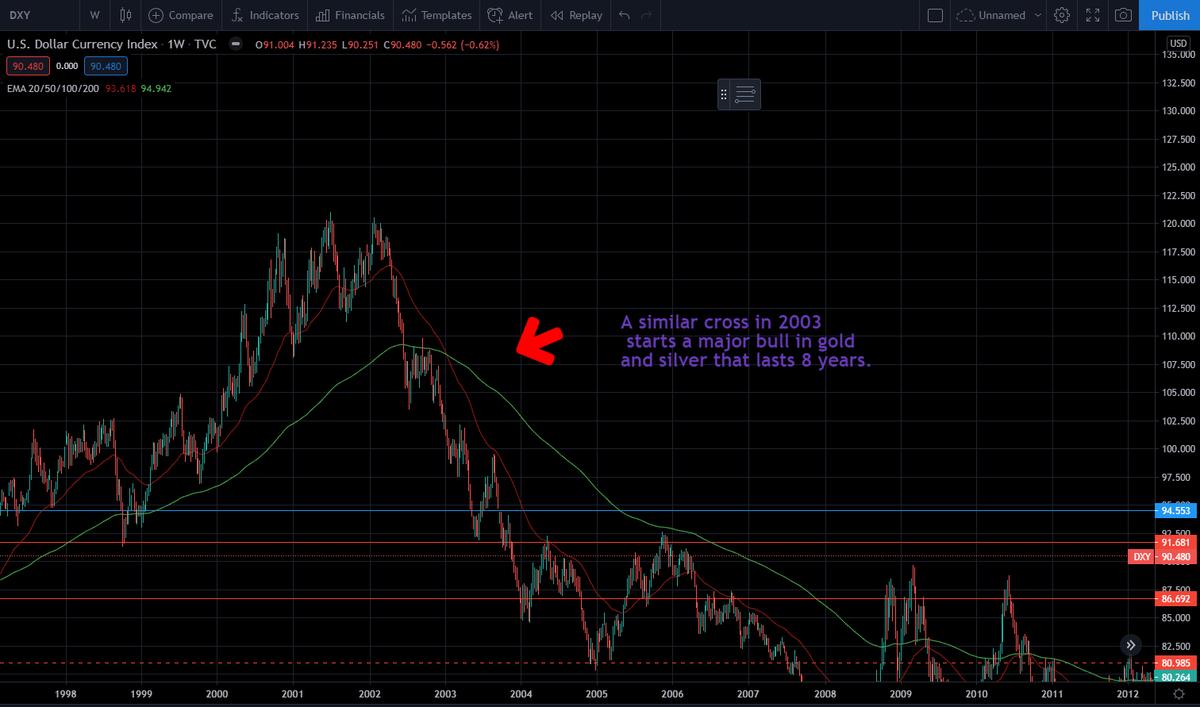Click the Publish button
1200x707 pixels.
pos(1169,15)
